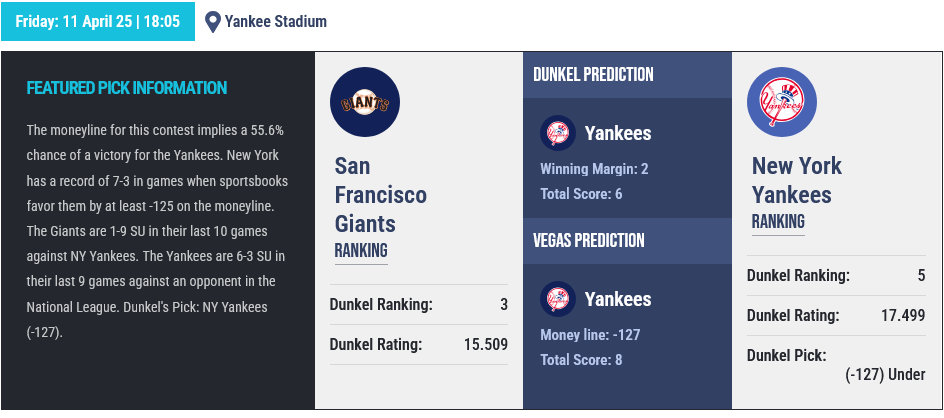Click the Vegas Prediction header
This screenshot has width=944, height=418.
(x=589, y=240)
